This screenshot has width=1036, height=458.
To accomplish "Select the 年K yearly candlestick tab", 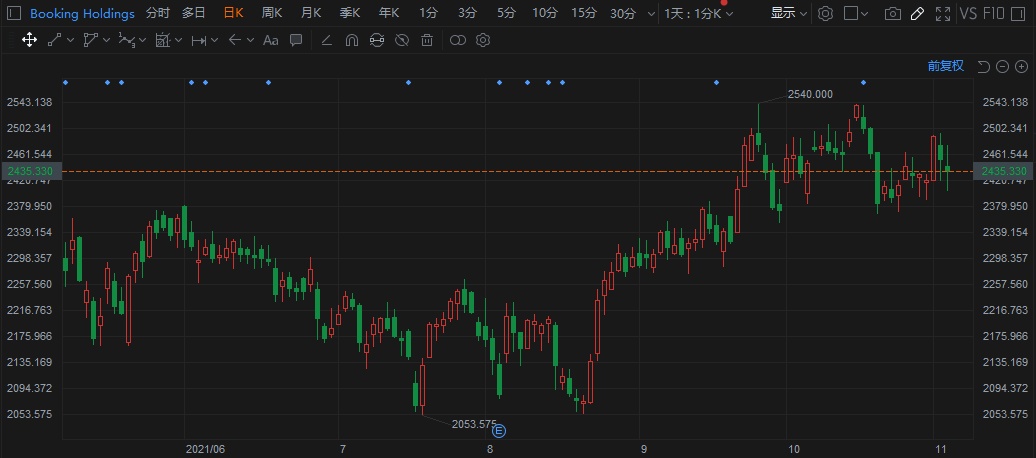I will pos(388,13).
